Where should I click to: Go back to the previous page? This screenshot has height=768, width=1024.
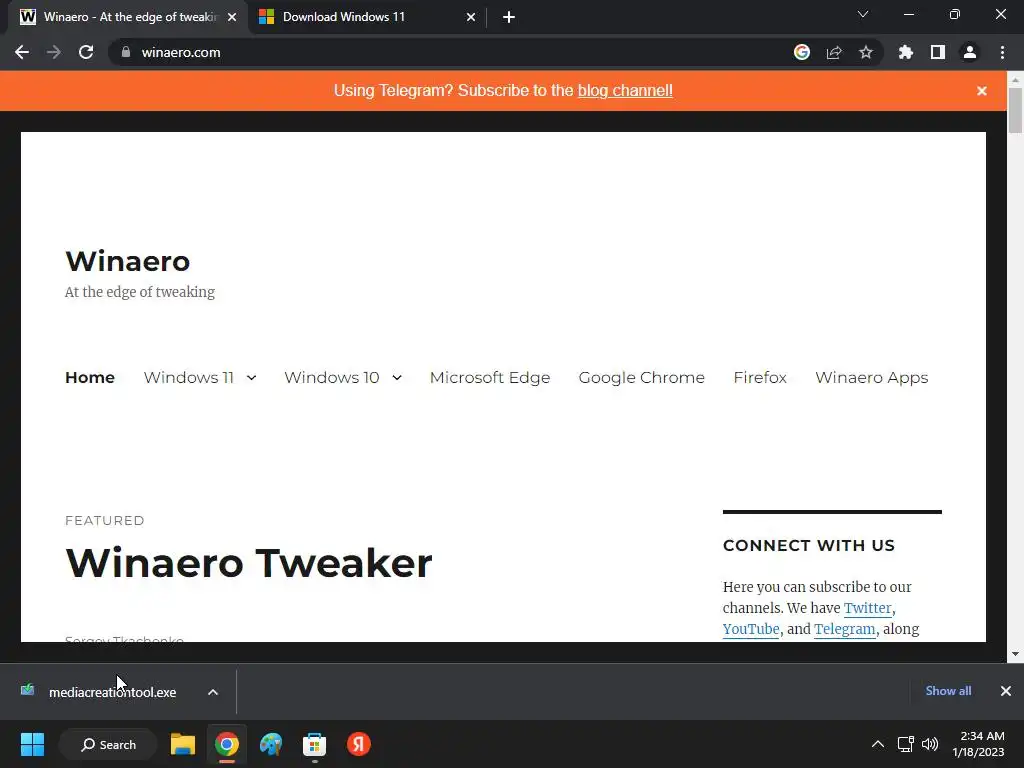coord(22,52)
